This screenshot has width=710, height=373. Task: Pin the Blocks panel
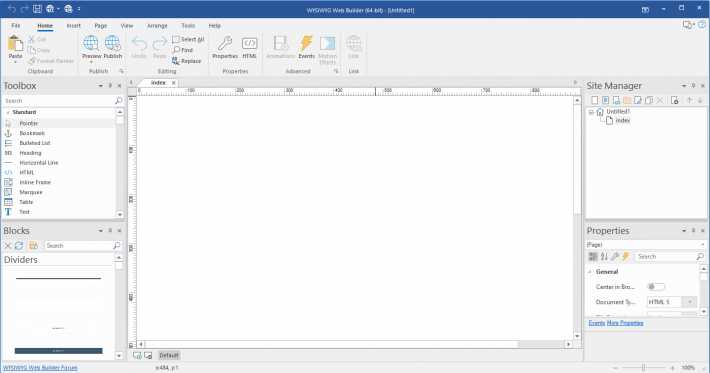coord(110,230)
